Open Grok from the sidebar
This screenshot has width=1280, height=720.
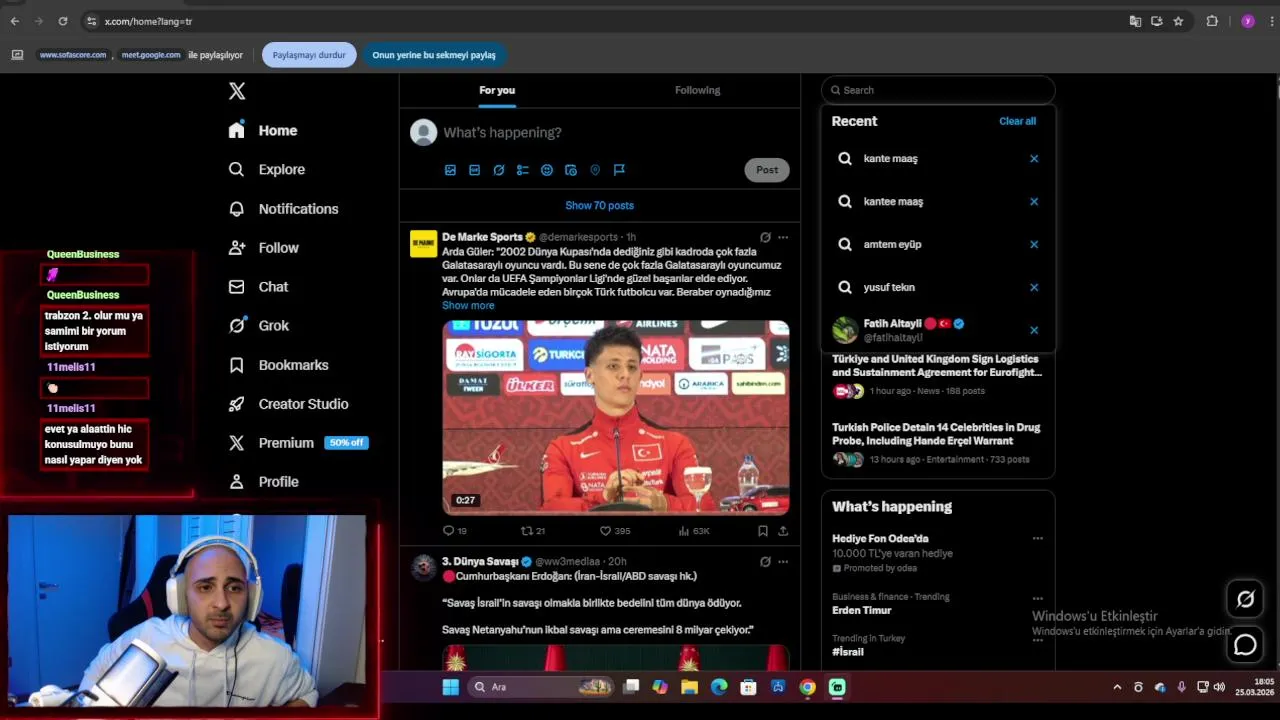258,325
